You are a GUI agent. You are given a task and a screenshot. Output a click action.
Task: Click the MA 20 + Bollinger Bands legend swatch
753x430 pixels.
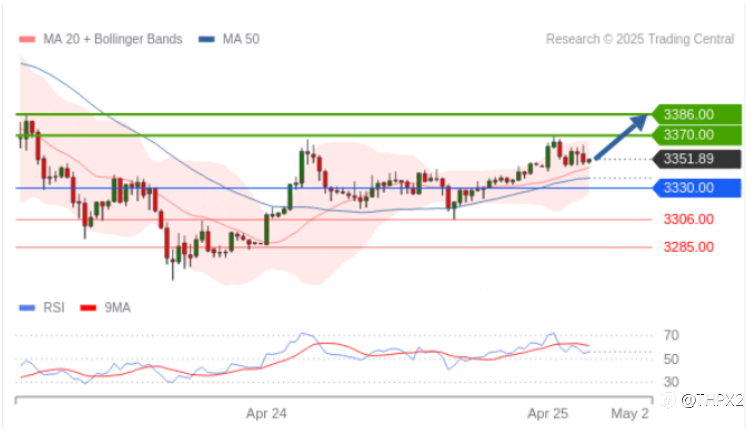[27, 39]
